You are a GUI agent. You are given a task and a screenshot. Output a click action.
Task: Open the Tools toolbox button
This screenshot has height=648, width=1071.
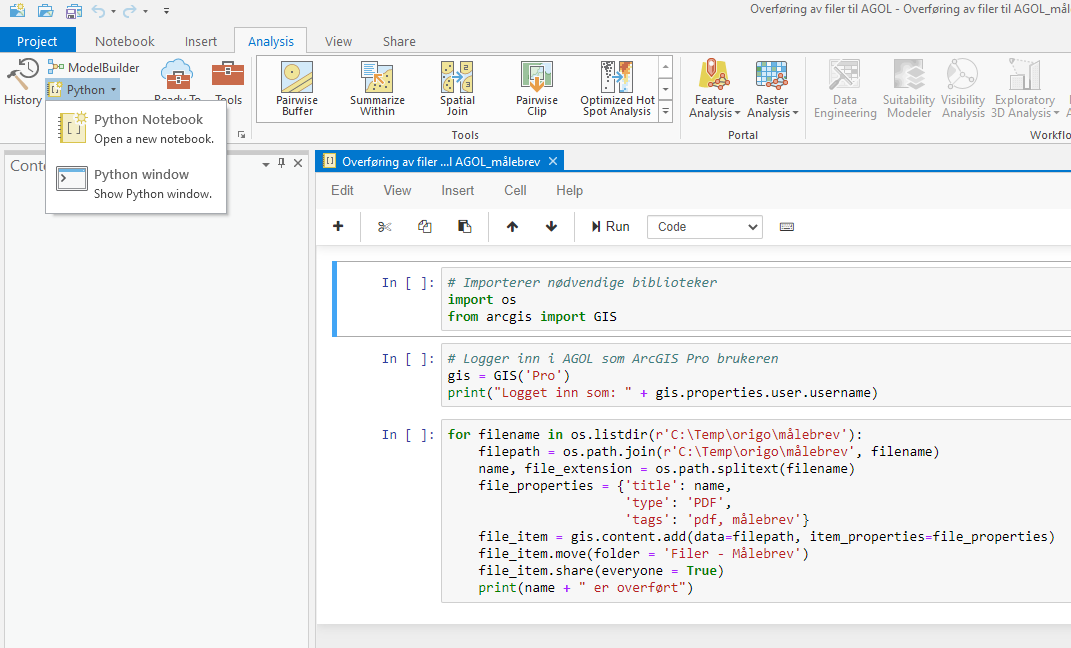pos(228,81)
